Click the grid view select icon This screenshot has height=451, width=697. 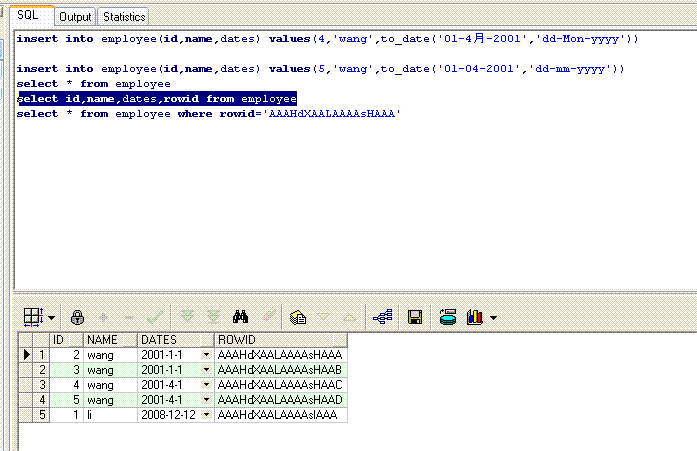[x=33, y=317]
